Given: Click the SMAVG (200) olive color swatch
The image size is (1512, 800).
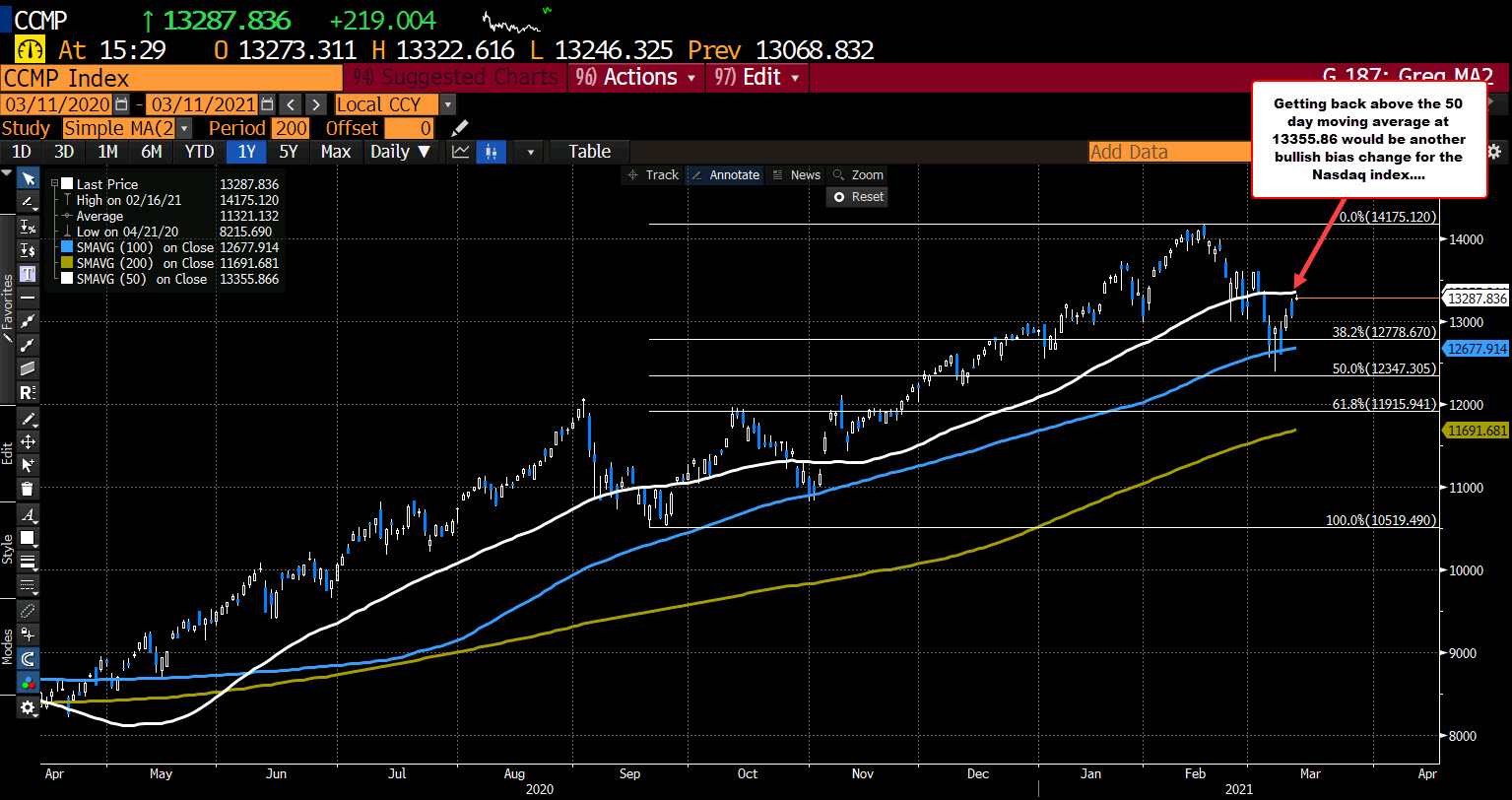Looking at the screenshot, I should (66, 263).
